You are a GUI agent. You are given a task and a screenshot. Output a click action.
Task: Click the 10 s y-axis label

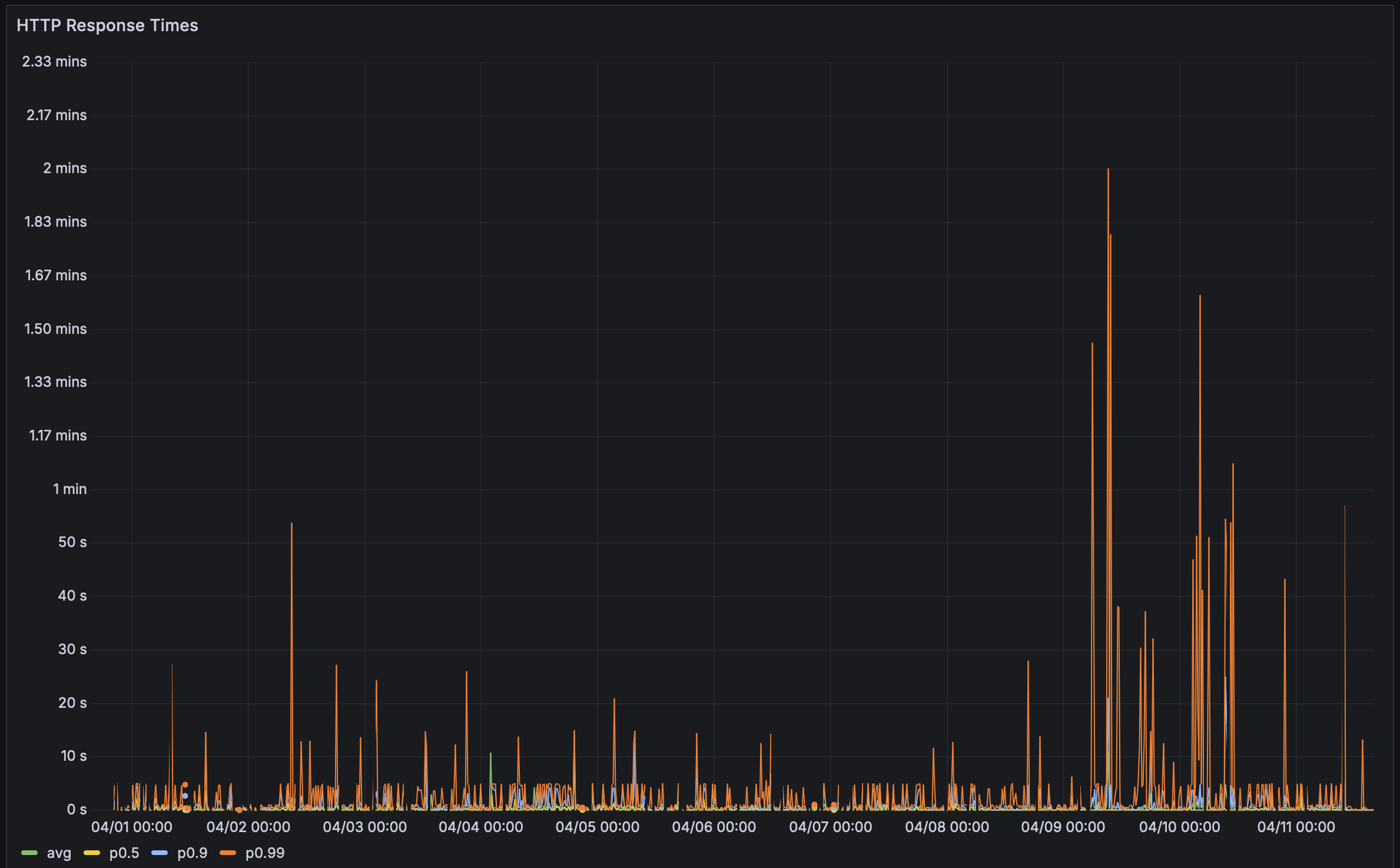pyautogui.click(x=74, y=756)
